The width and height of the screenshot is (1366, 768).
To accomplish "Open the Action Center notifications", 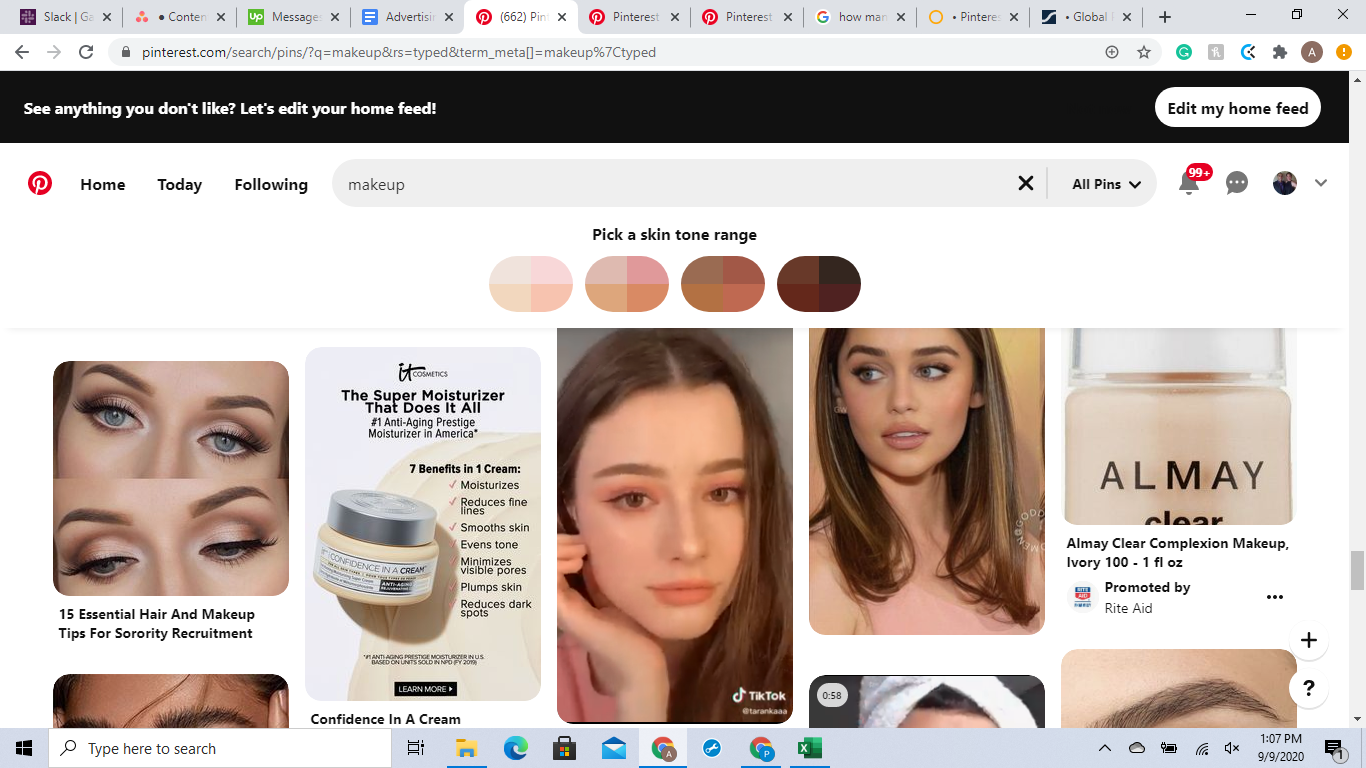I will click(x=1335, y=748).
